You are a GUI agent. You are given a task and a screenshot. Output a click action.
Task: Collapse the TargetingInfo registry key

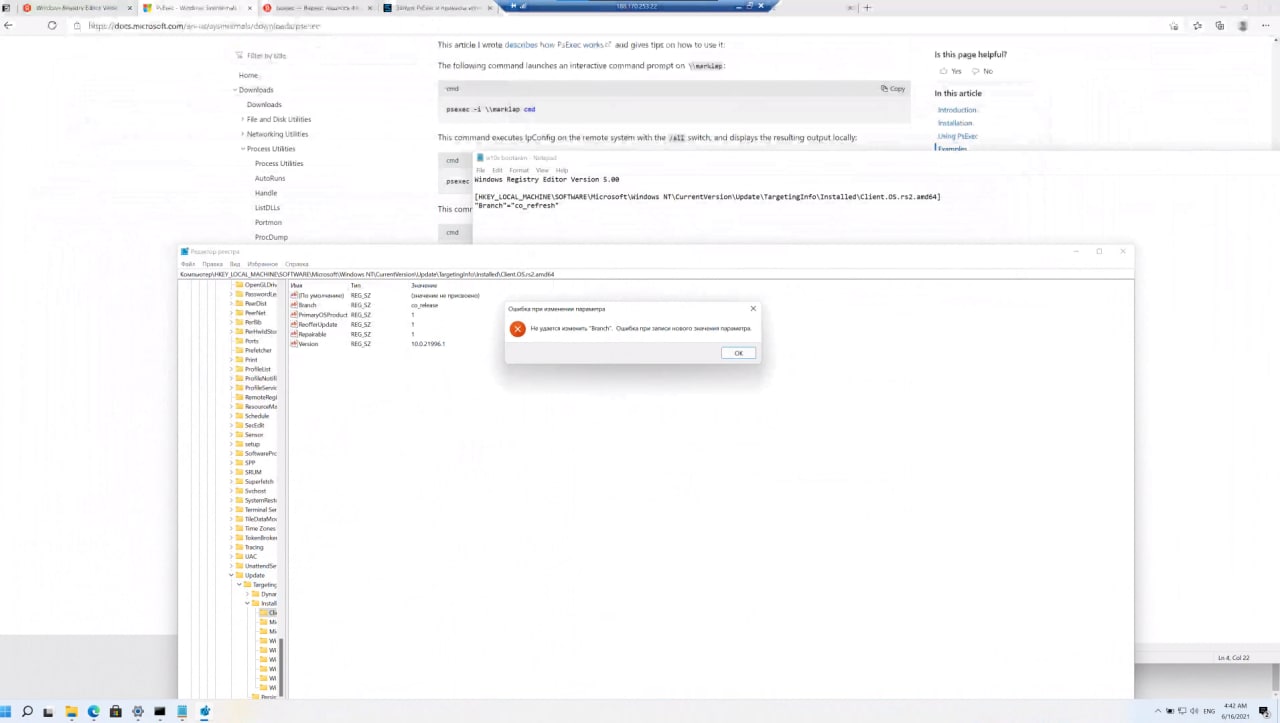(x=240, y=584)
